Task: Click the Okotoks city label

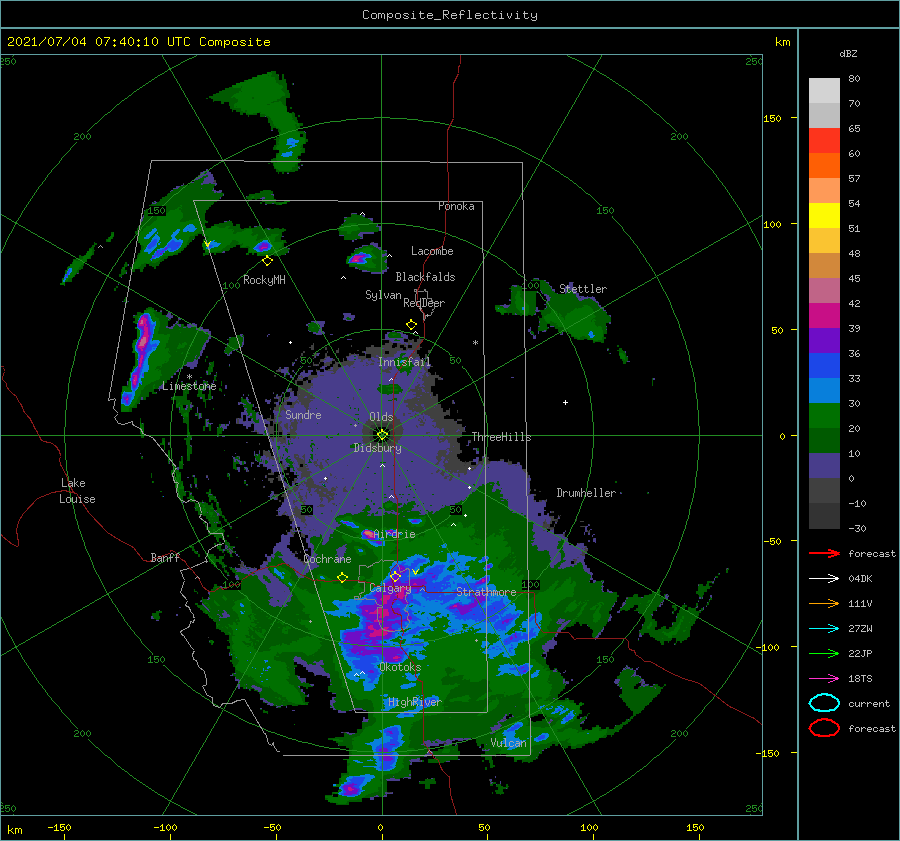Action: 401,667
